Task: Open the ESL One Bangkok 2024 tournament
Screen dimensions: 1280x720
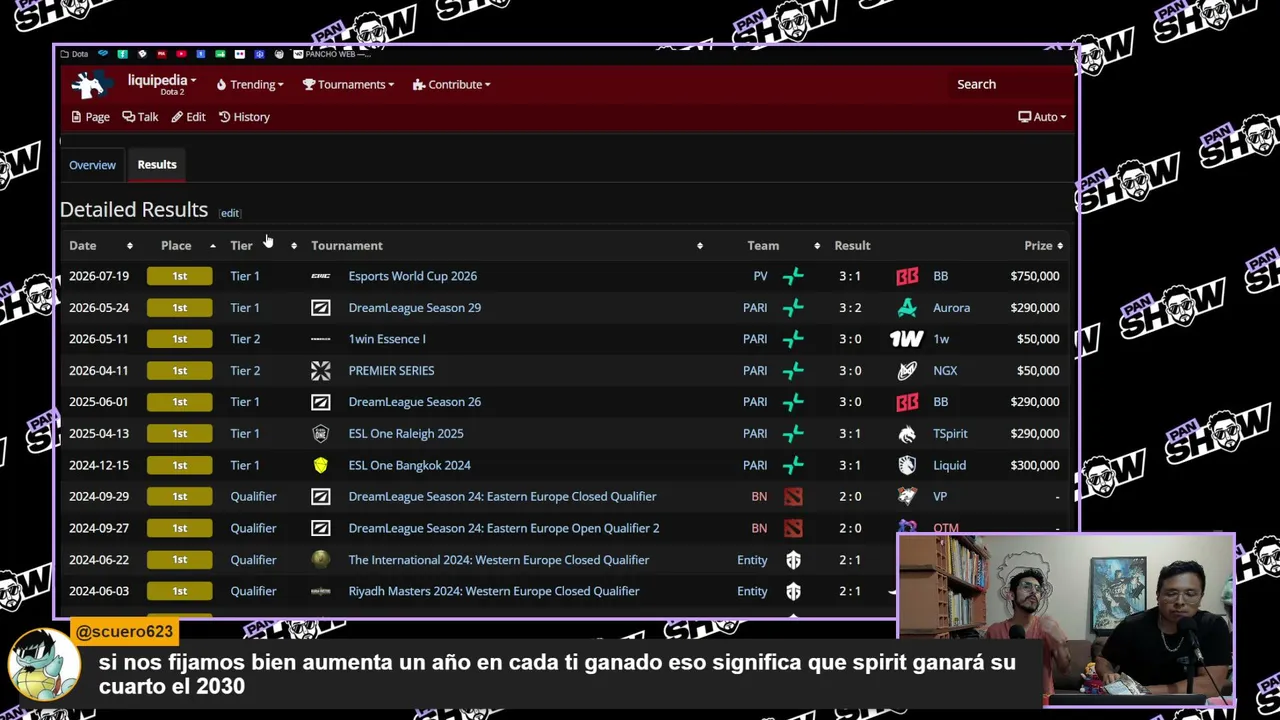Action: click(409, 465)
